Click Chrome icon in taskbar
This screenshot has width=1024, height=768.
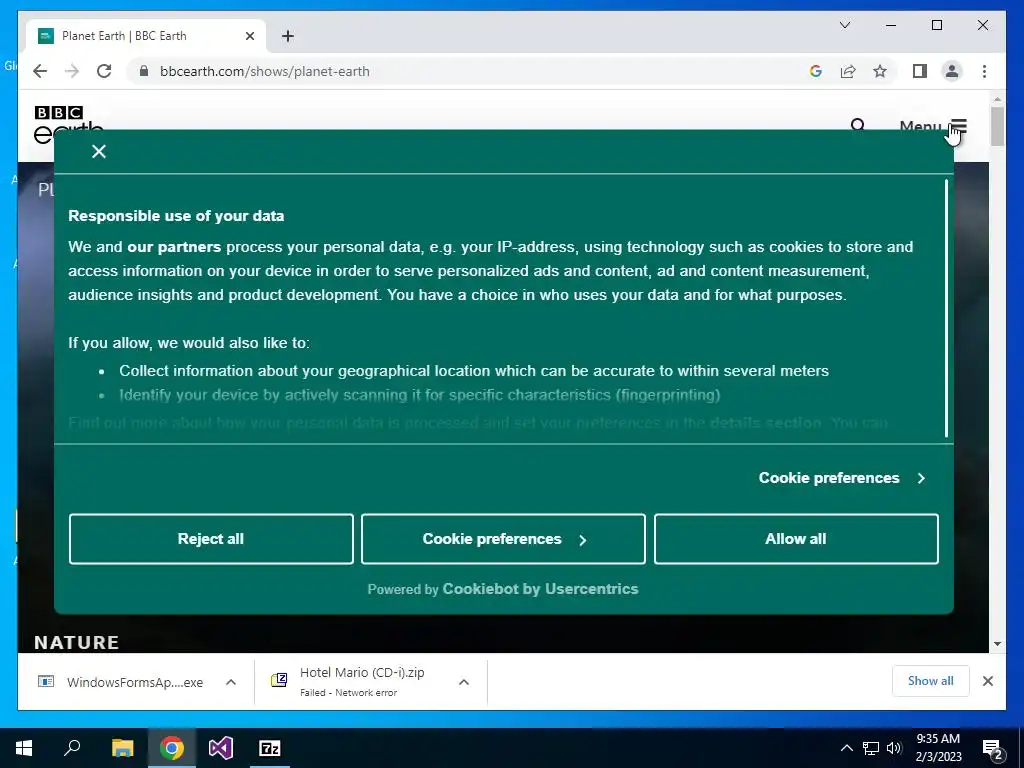(x=172, y=748)
